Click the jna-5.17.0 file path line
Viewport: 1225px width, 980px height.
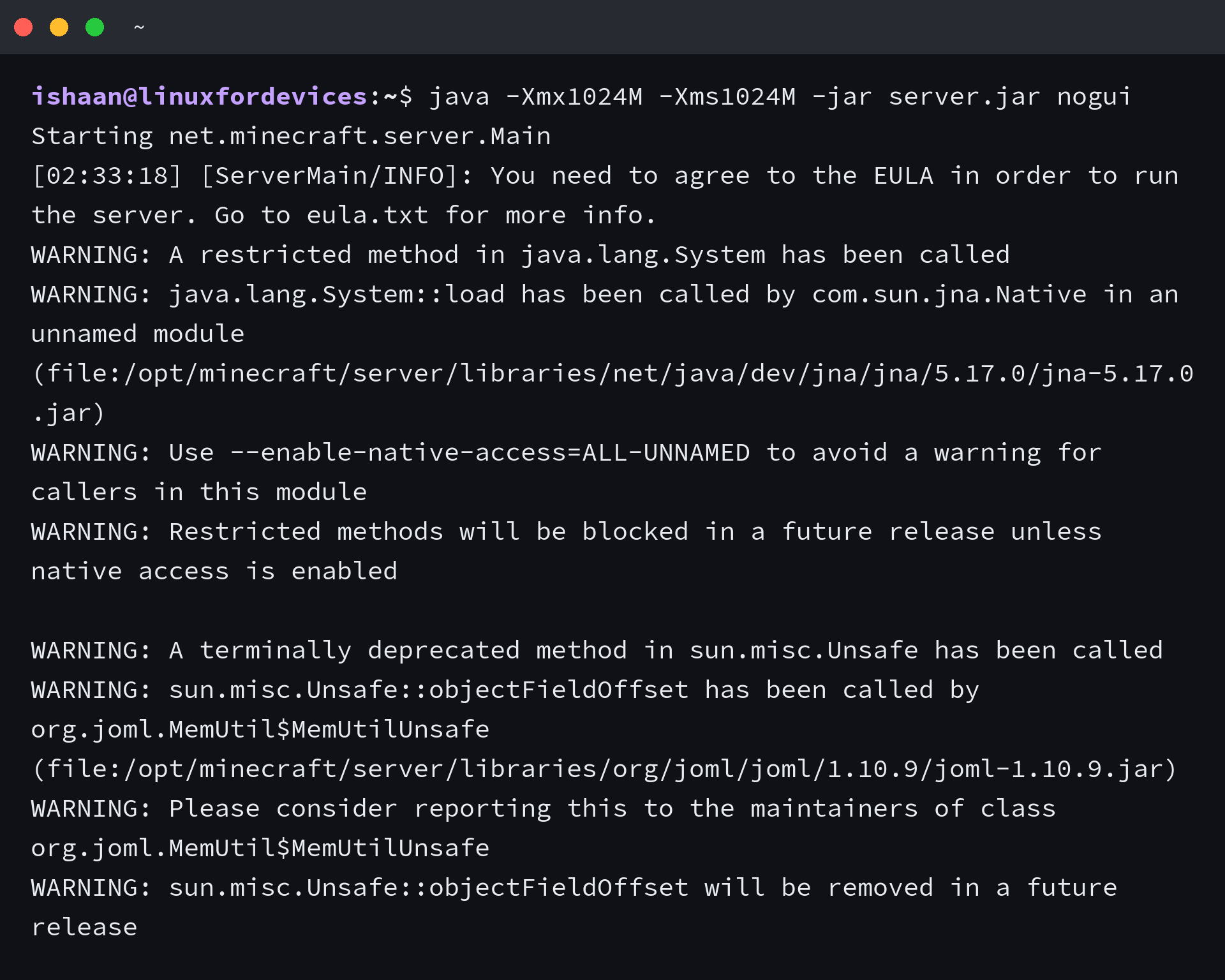(x=612, y=373)
